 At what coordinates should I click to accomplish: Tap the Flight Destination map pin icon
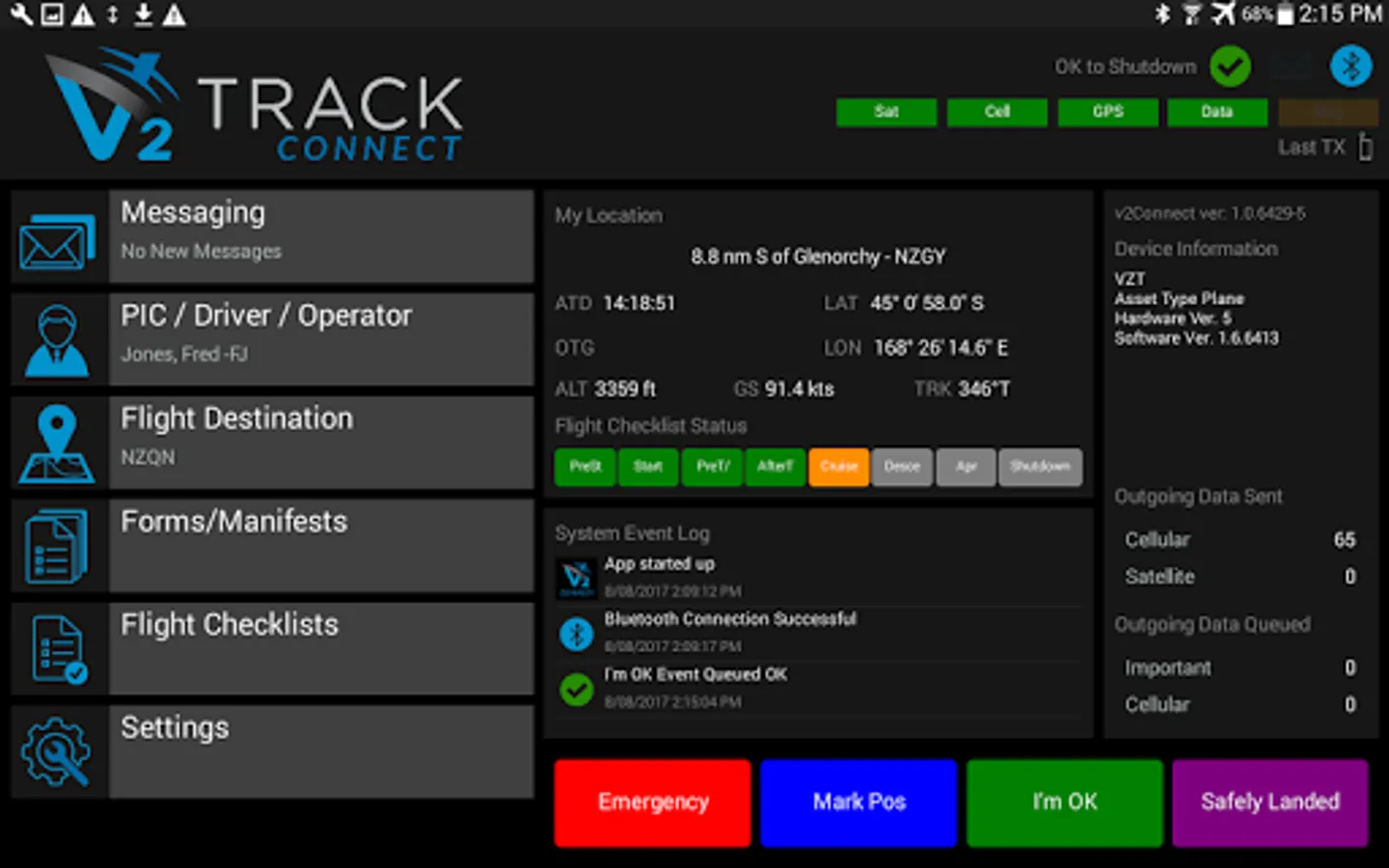[57, 444]
